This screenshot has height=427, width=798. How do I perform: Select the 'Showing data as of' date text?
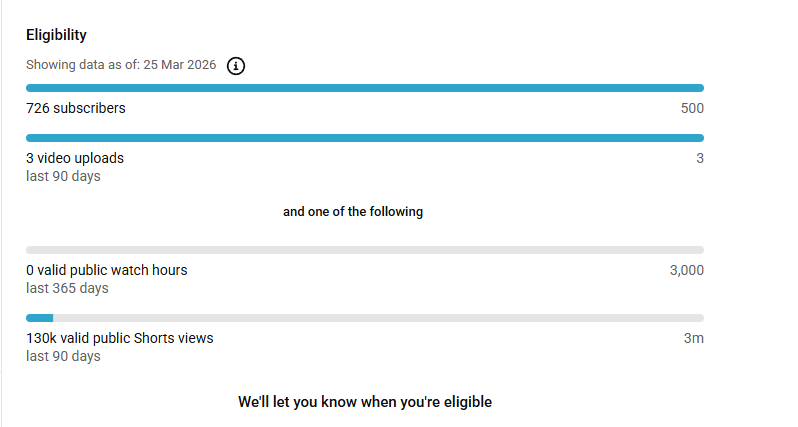click(x=122, y=66)
